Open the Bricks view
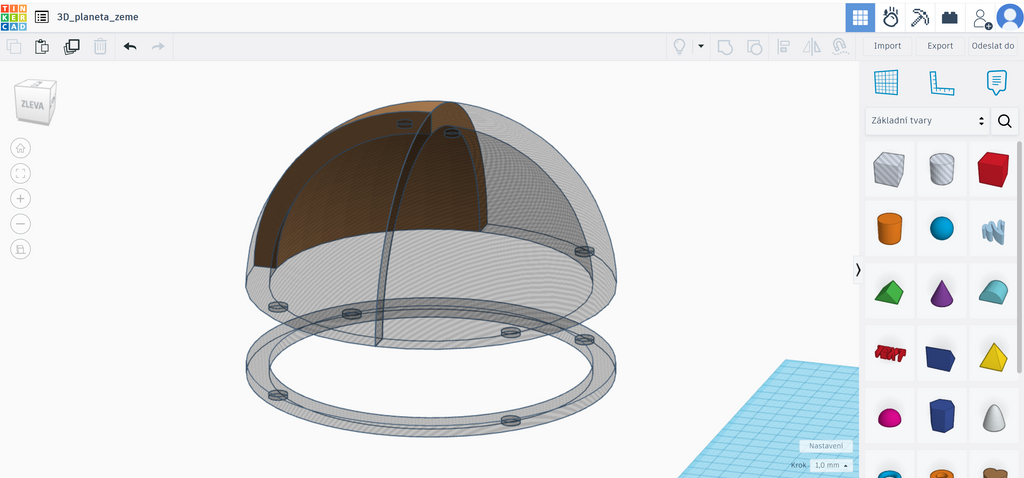 click(x=950, y=18)
